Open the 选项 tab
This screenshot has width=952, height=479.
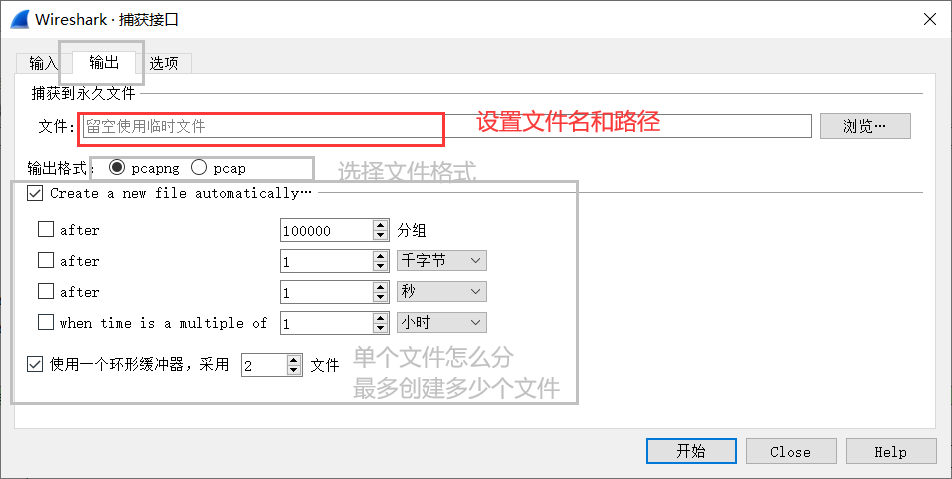click(x=164, y=63)
